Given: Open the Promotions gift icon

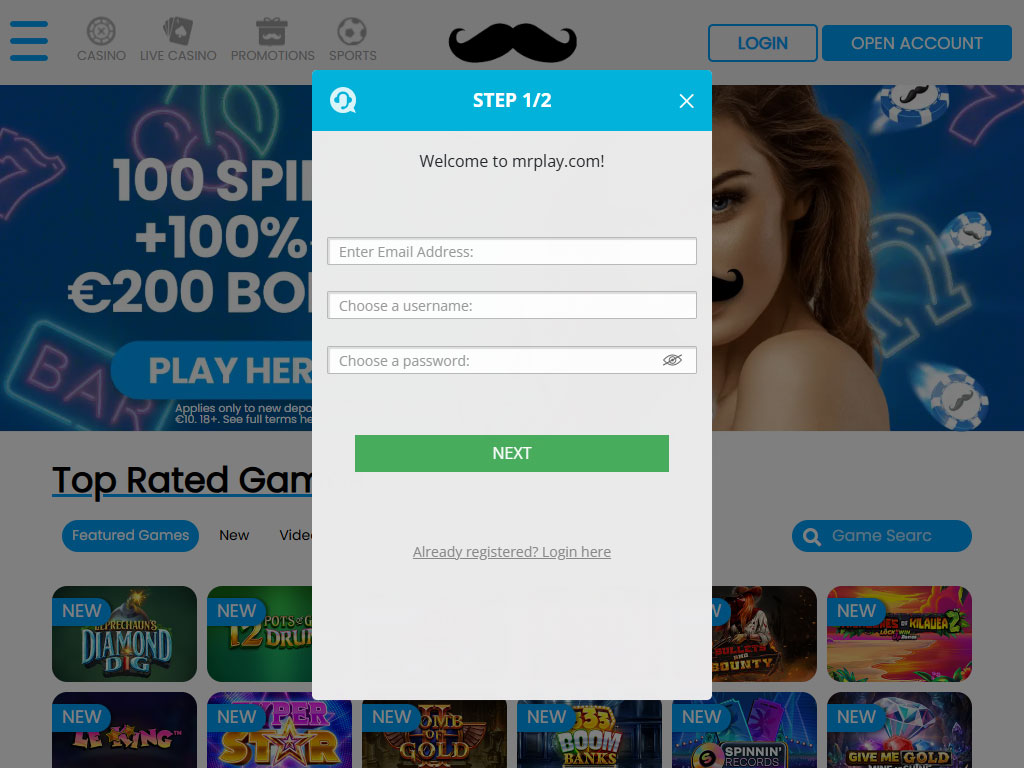Looking at the screenshot, I should (x=272, y=31).
